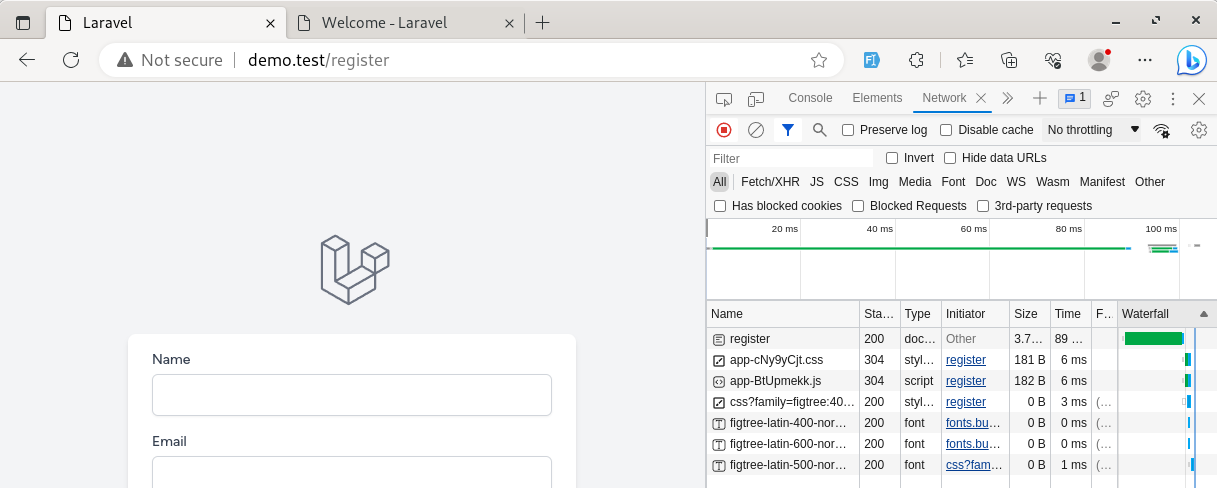This screenshot has width=1217, height=488.
Task: Open the browser Settings and more menu
Action: 1145,60
